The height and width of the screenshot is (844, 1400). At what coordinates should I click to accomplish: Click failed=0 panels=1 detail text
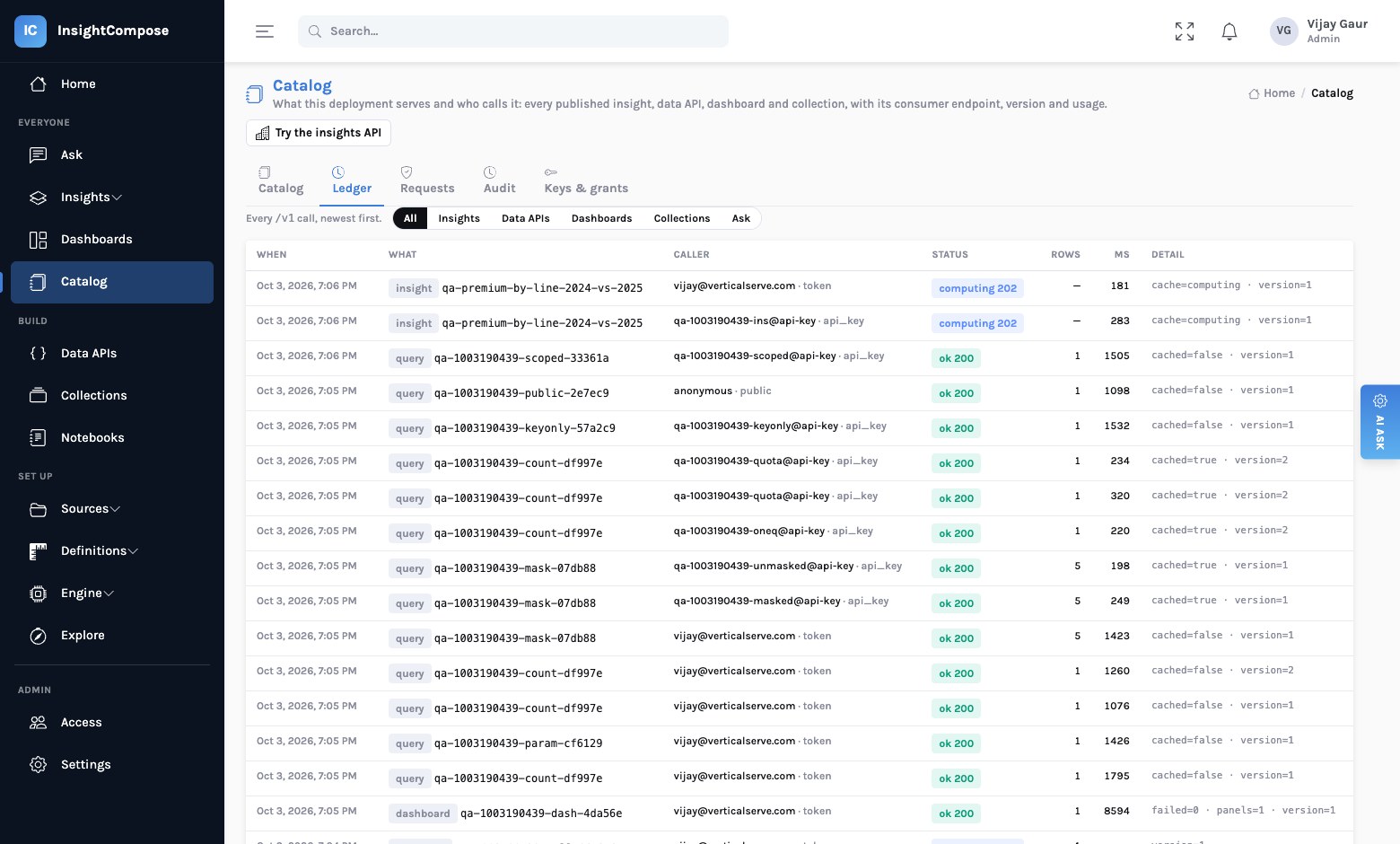click(x=1243, y=811)
